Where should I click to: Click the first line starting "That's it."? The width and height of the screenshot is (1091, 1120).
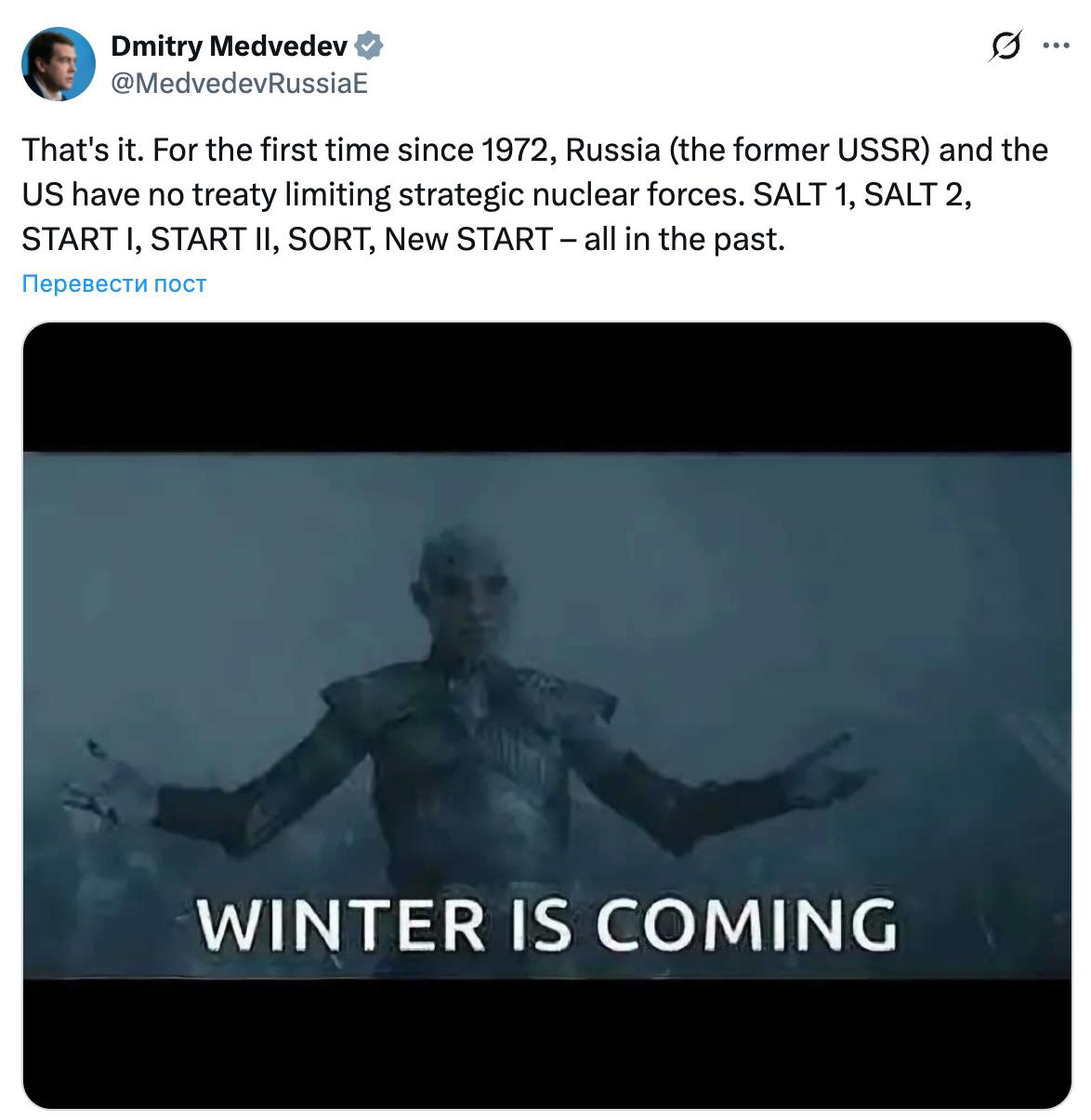tap(534, 150)
